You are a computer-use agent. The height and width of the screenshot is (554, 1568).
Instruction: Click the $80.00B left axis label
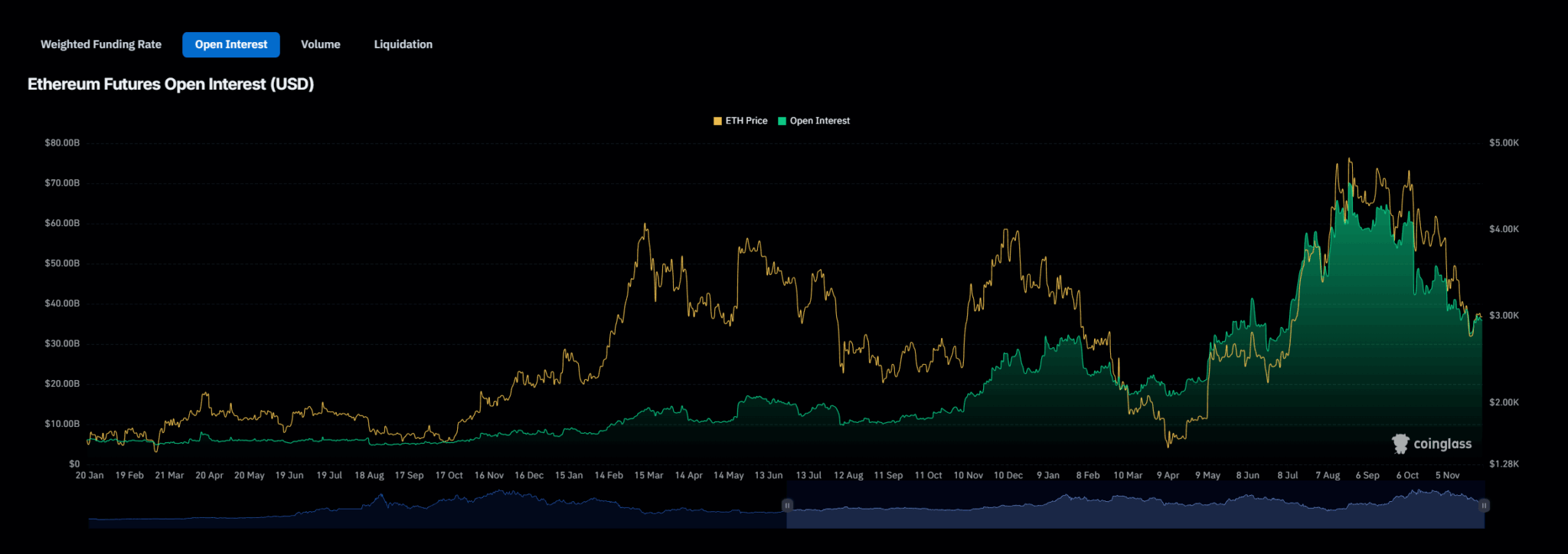click(62, 143)
